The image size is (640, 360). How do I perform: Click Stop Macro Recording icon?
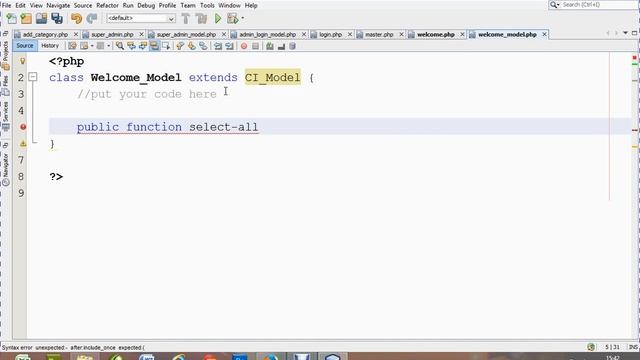[x=256, y=46]
